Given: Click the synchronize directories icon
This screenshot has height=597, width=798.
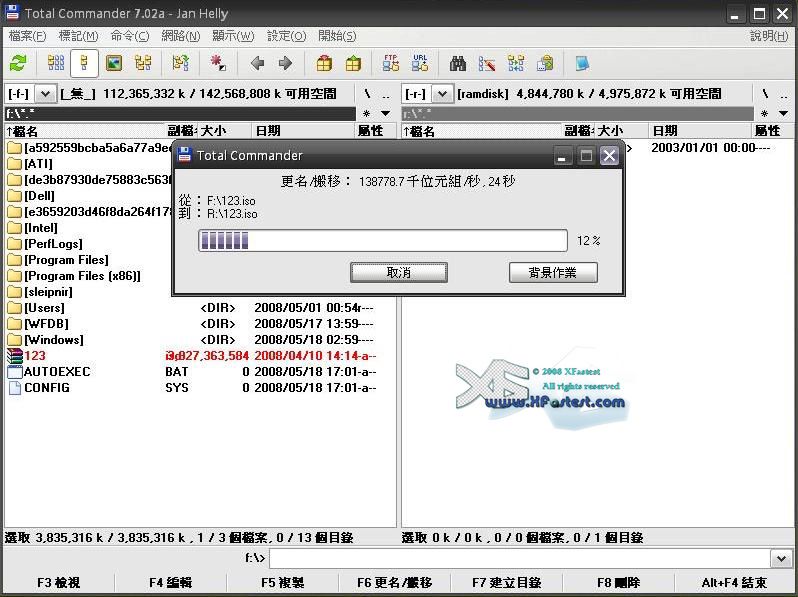Looking at the screenshot, I should [x=516, y=63].
